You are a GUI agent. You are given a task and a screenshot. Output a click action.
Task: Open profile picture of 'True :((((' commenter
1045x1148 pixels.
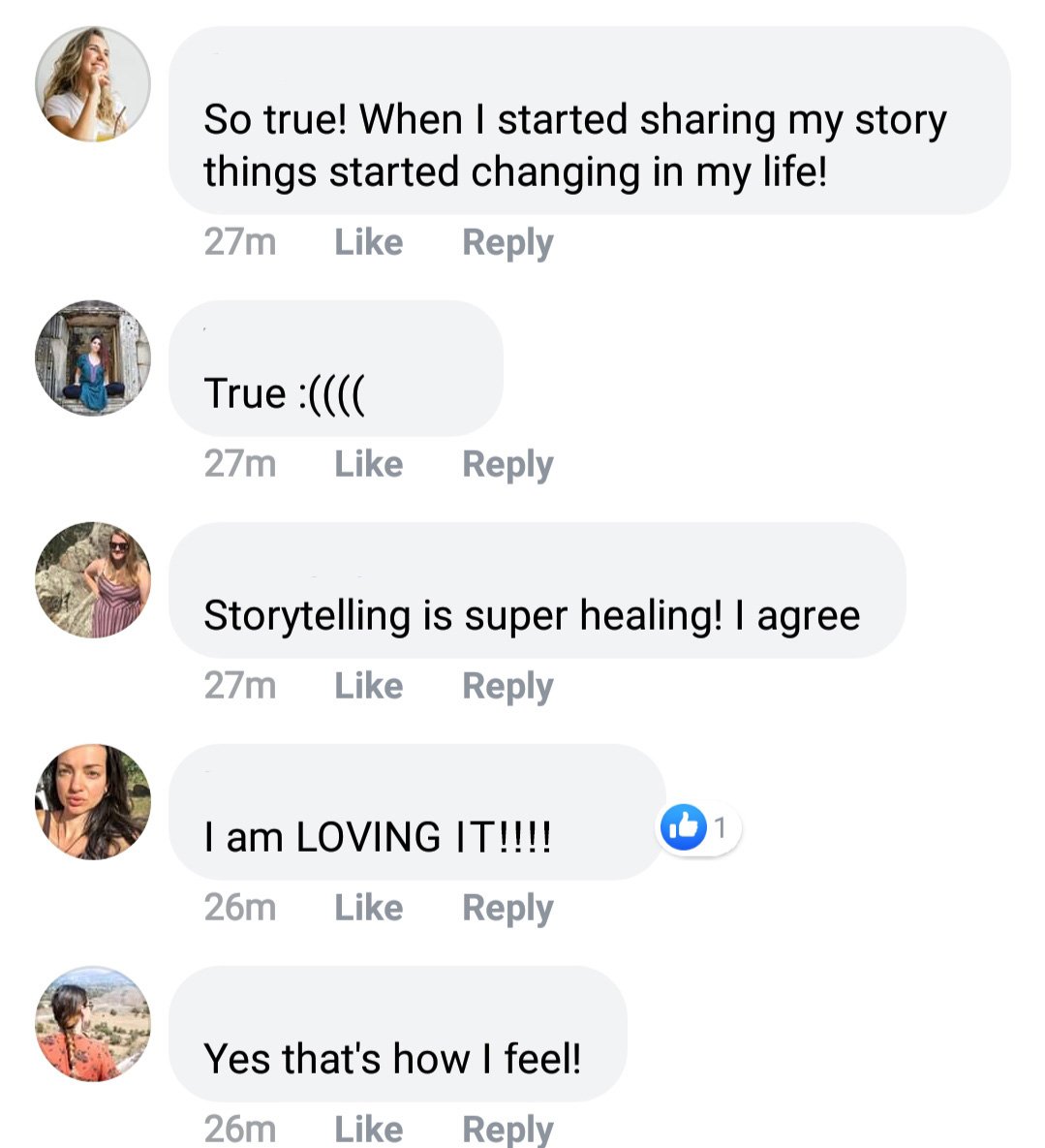coord(93,357)
